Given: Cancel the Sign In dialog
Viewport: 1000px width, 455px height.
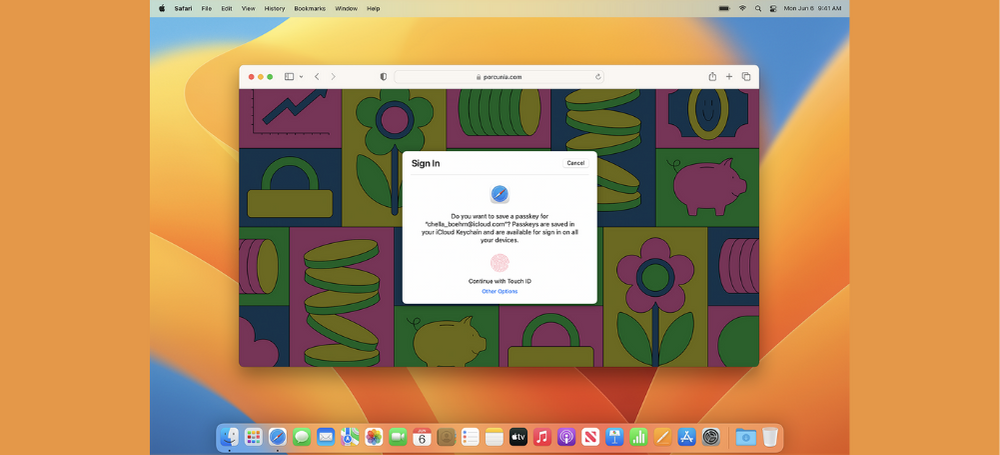Looking at the screenshot, I should pos(576,163).
